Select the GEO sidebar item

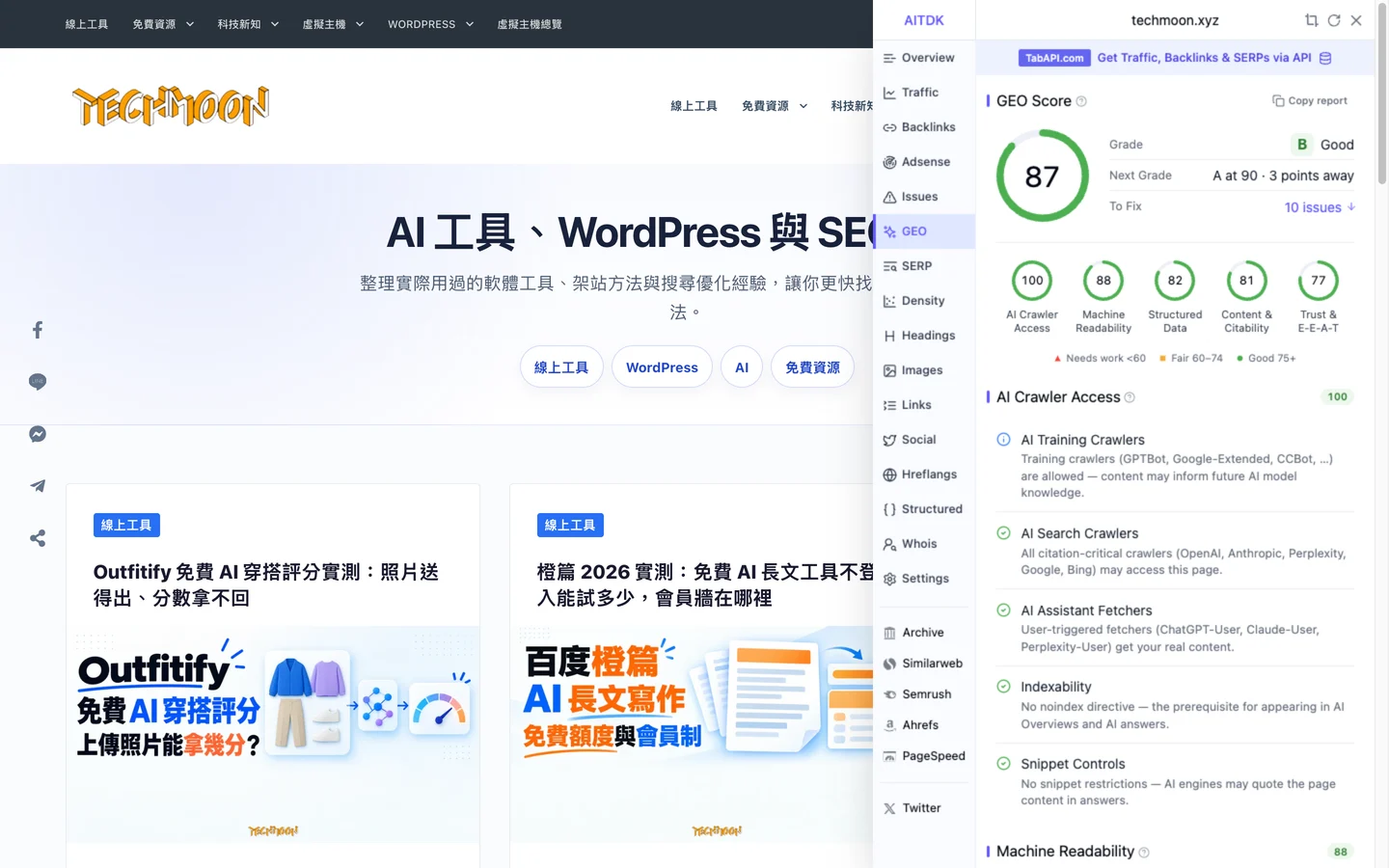pyautogui.click(x=923, y=231)
